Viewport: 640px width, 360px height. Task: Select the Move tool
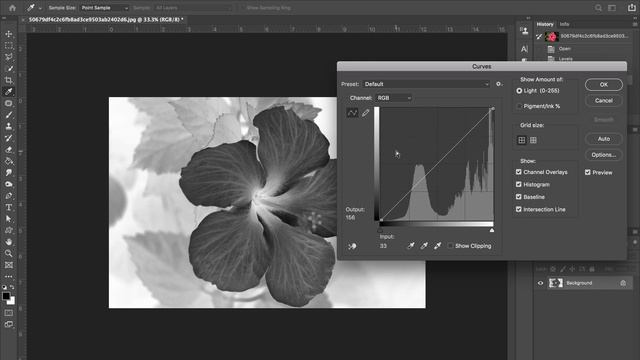9,34
